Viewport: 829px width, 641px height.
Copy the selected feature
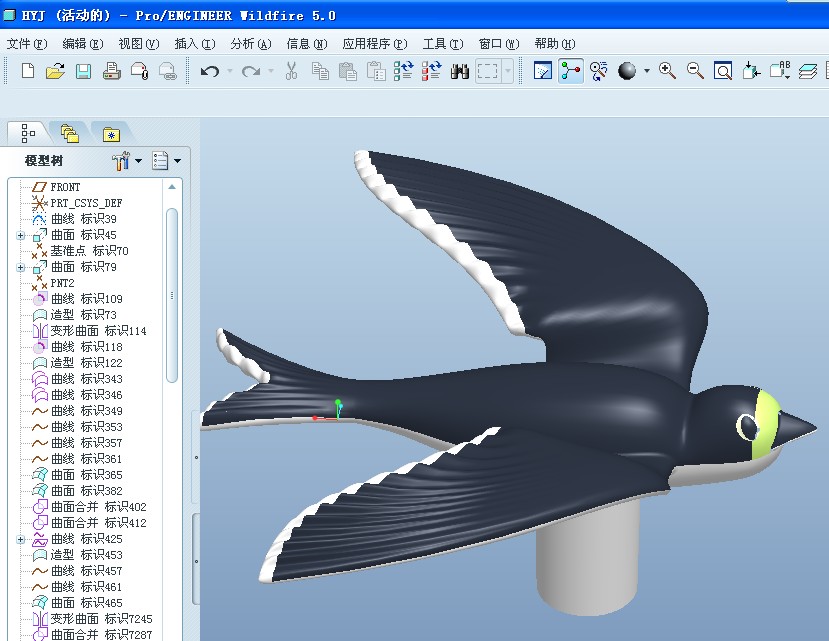[320, 70]
